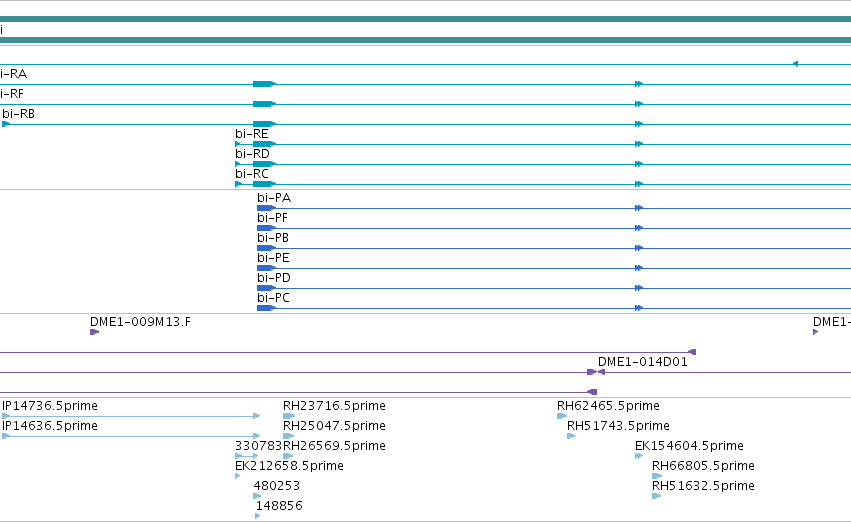Screen dimensions: 851x522
Task: Click the EK154604.5prime EST label
Action: point(689,446)
